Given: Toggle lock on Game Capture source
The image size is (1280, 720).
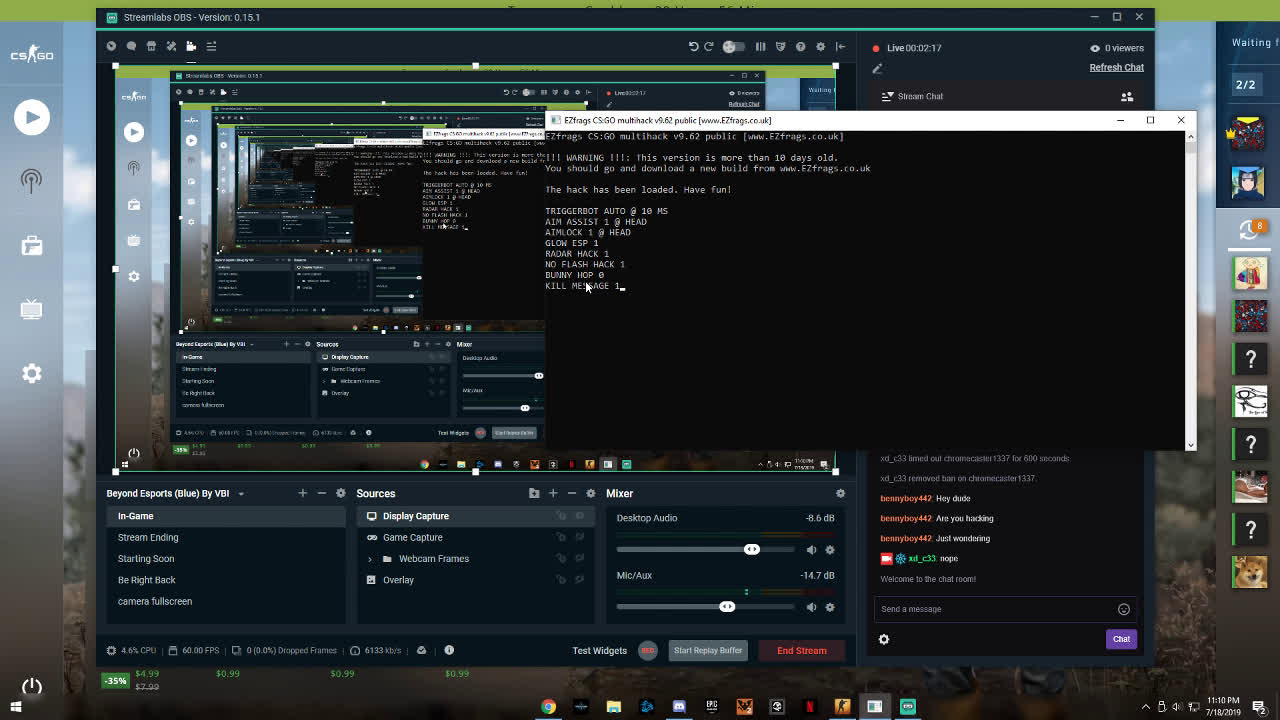Looking at the screenshot, I should pyautogui.click(x=561, y=537).
